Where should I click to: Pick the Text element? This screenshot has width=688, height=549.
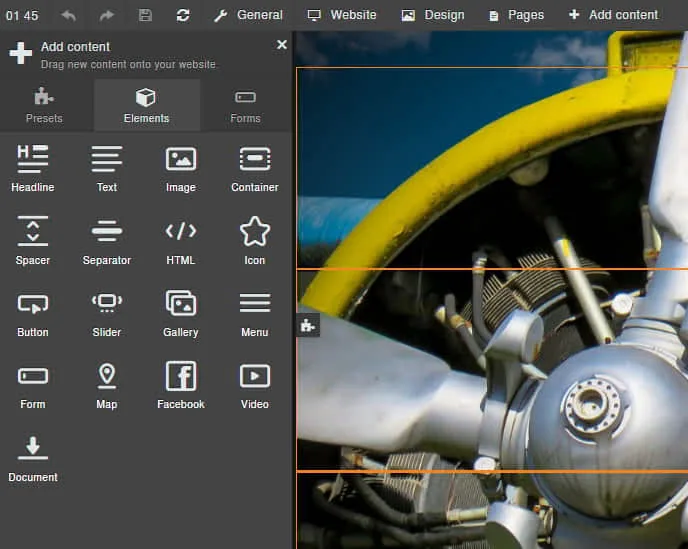(107, 169)
